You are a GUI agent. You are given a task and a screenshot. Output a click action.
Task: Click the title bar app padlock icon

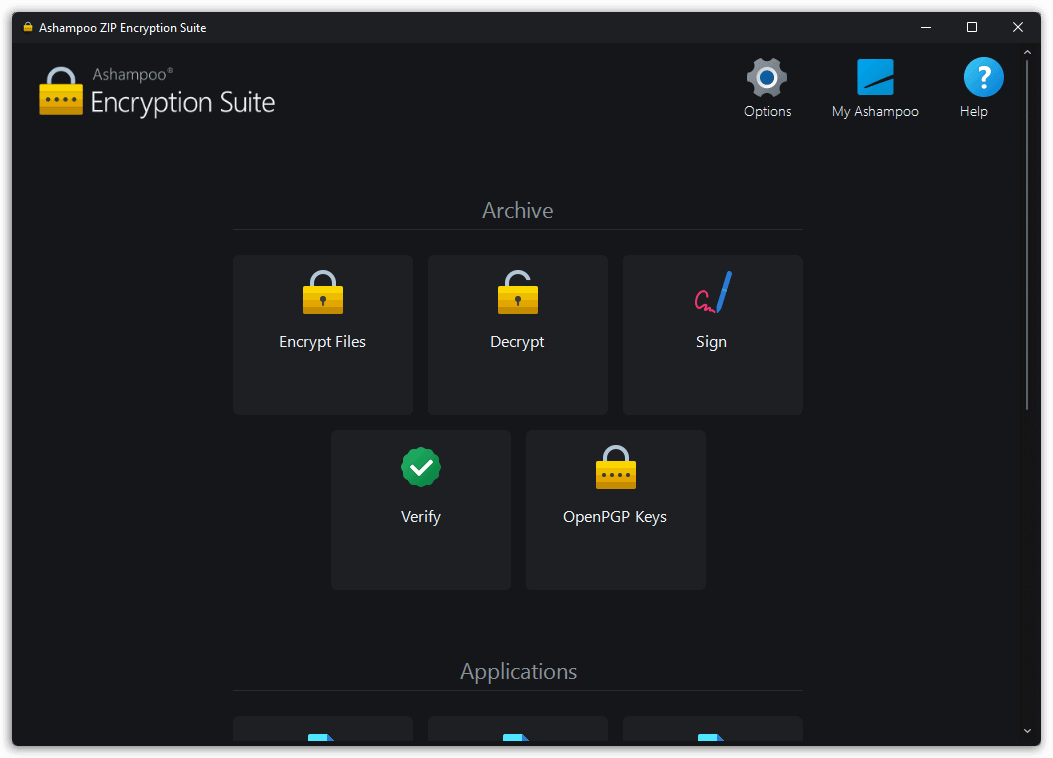(28, 28)
